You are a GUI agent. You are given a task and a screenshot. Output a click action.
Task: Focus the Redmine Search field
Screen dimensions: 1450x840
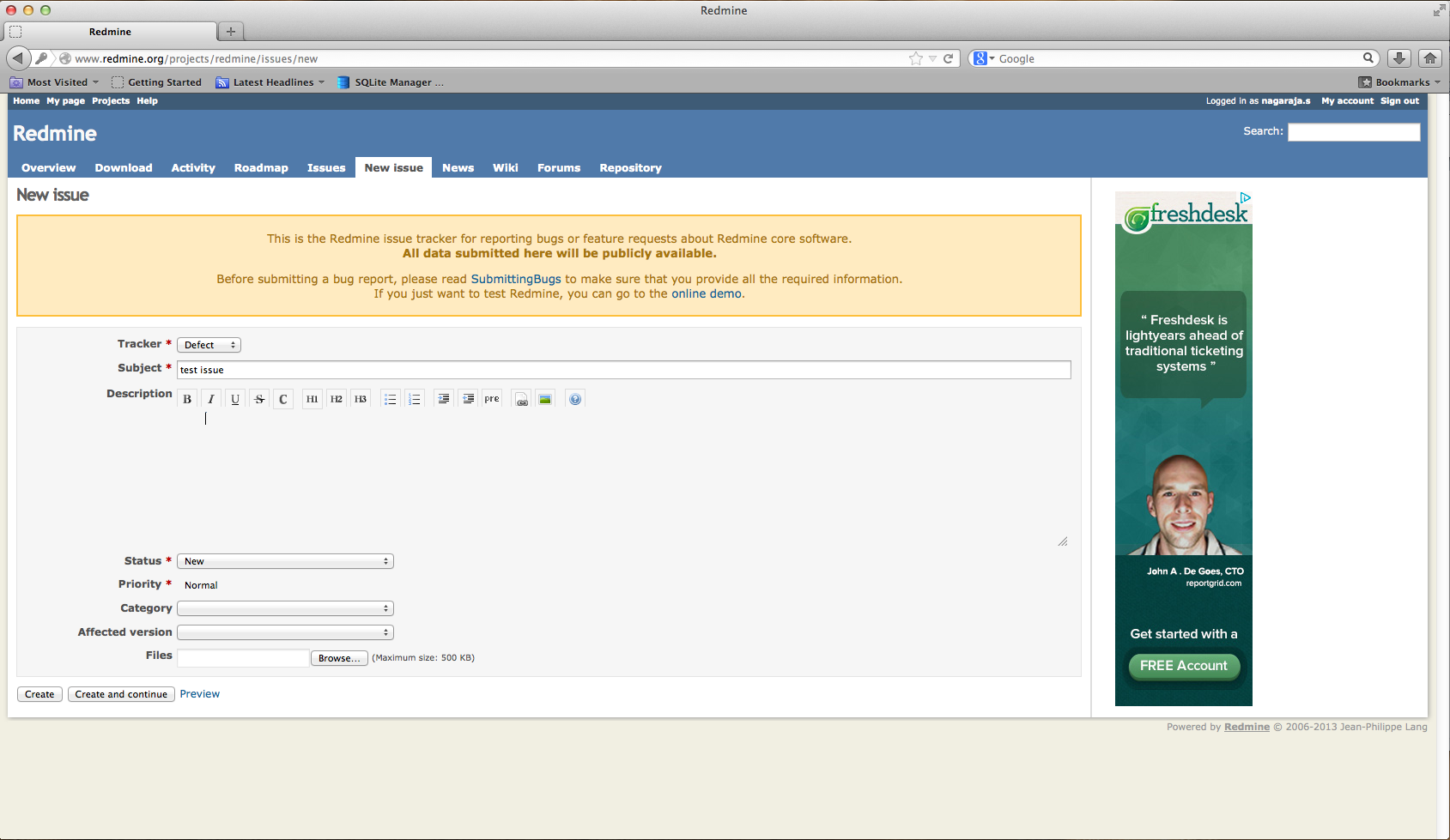(1354, 131)
